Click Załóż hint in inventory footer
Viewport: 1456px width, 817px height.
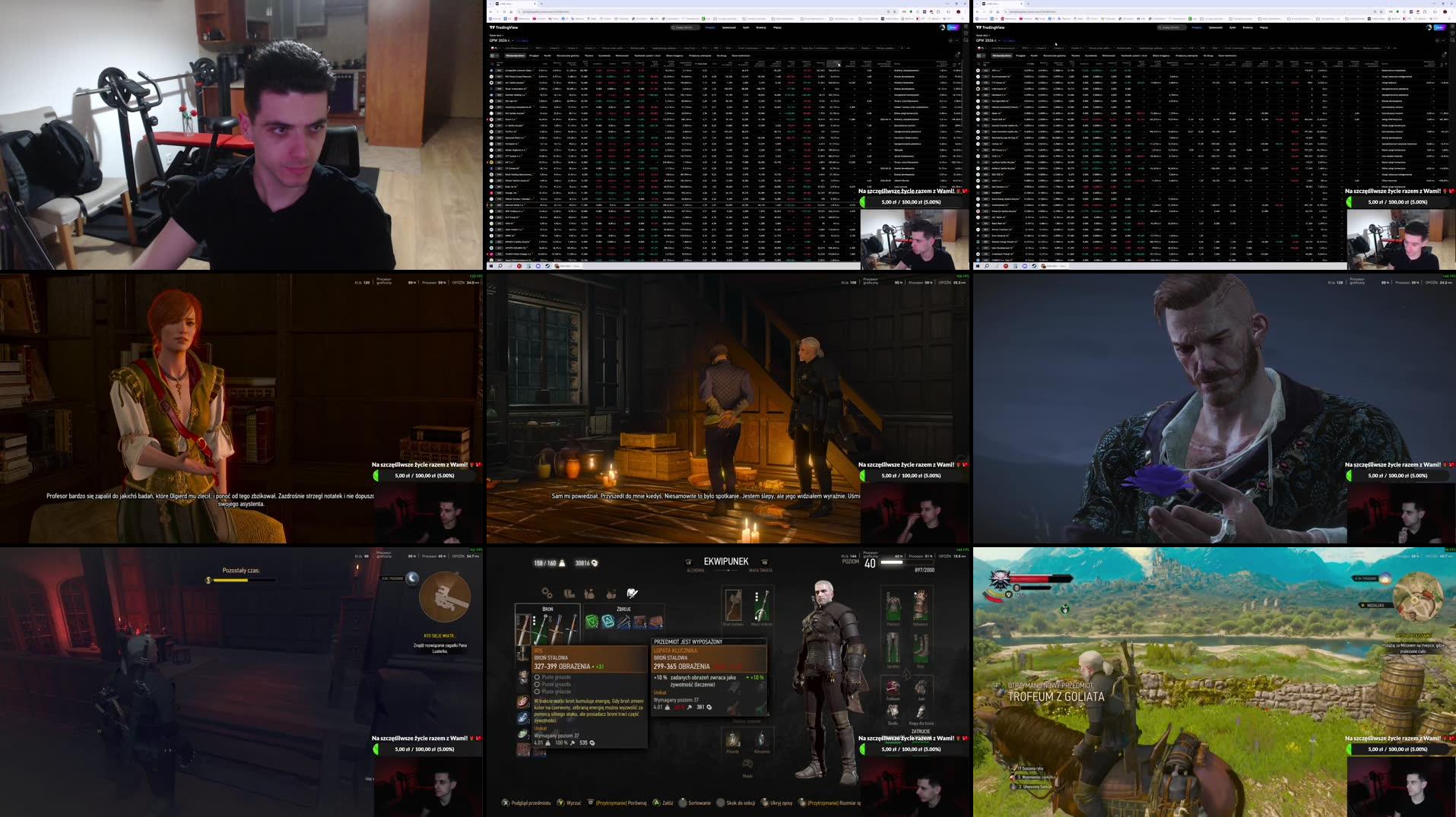pos(663,803)
